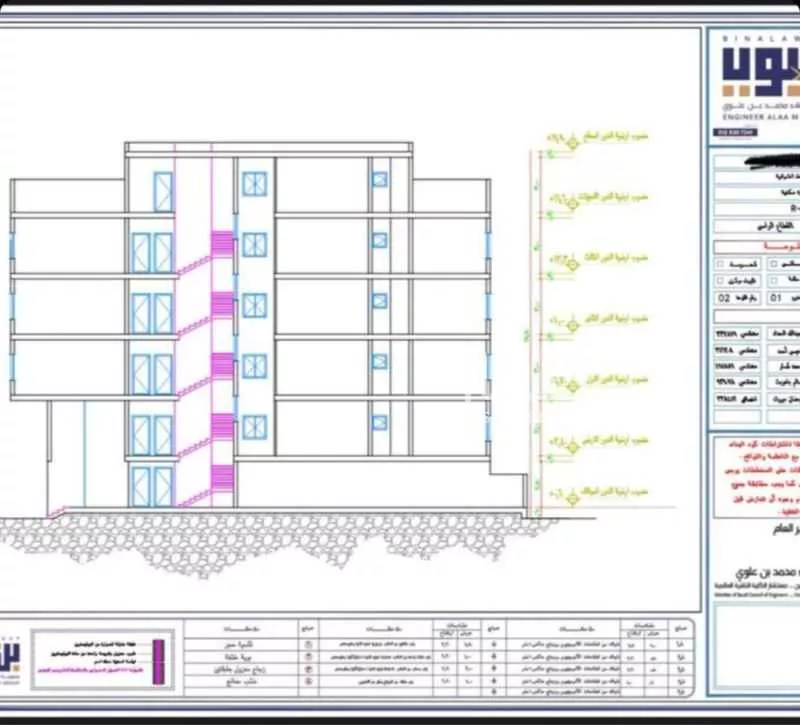Select the top magenta stair flight
800x725 pixels.
(x=222, y=244)
